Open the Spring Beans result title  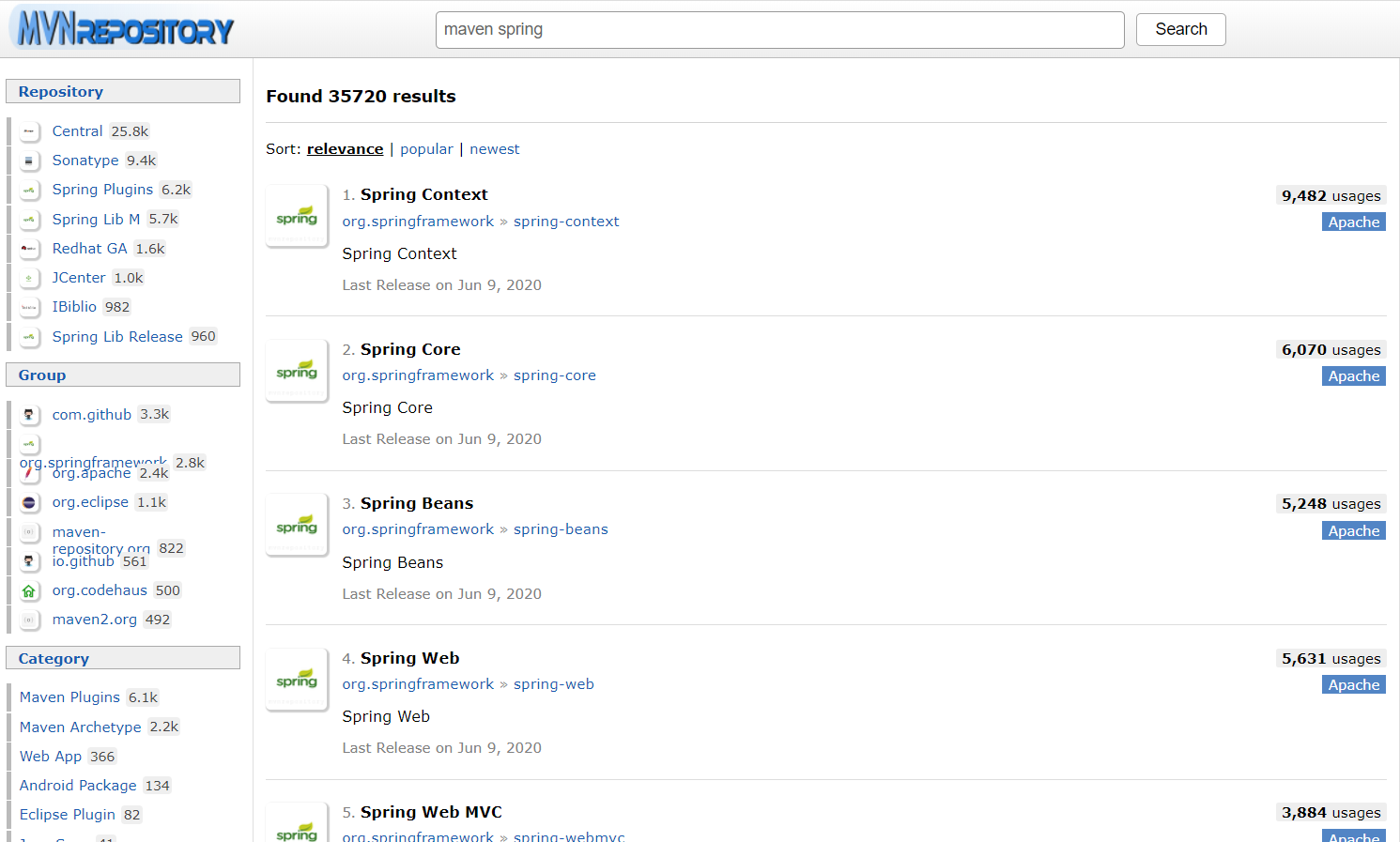point(417,503)
